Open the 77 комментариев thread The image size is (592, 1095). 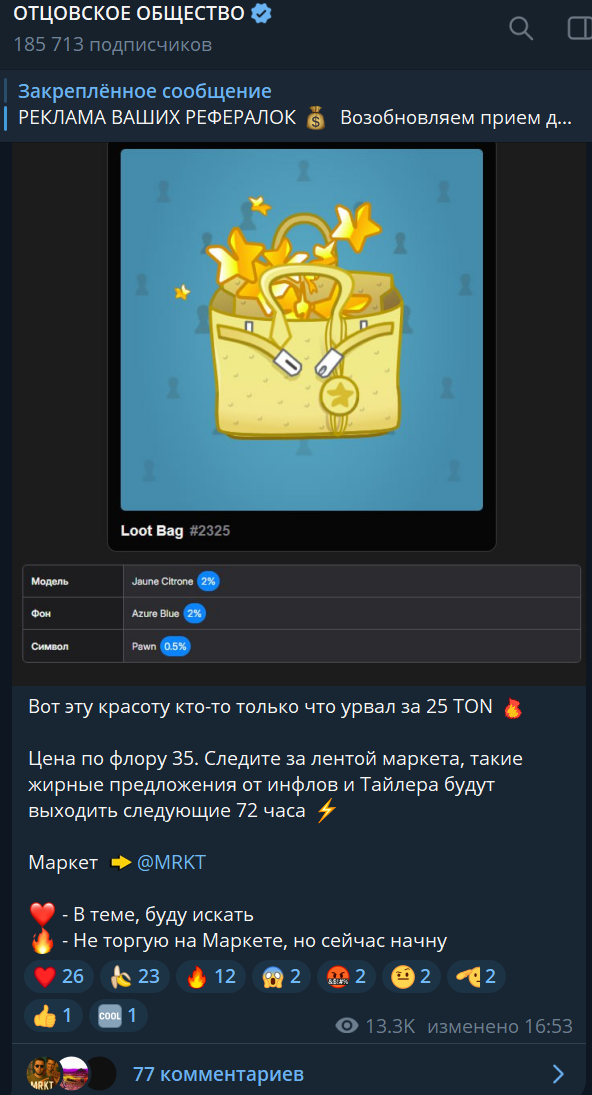(219, 1073)
